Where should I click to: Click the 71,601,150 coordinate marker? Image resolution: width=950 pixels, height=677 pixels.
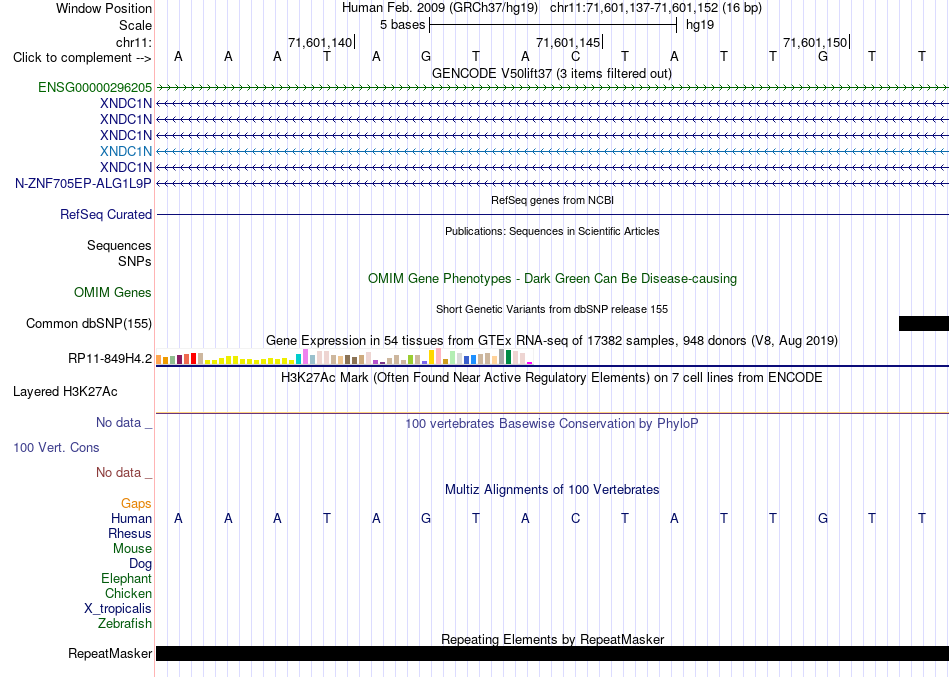tap(815, 42)
